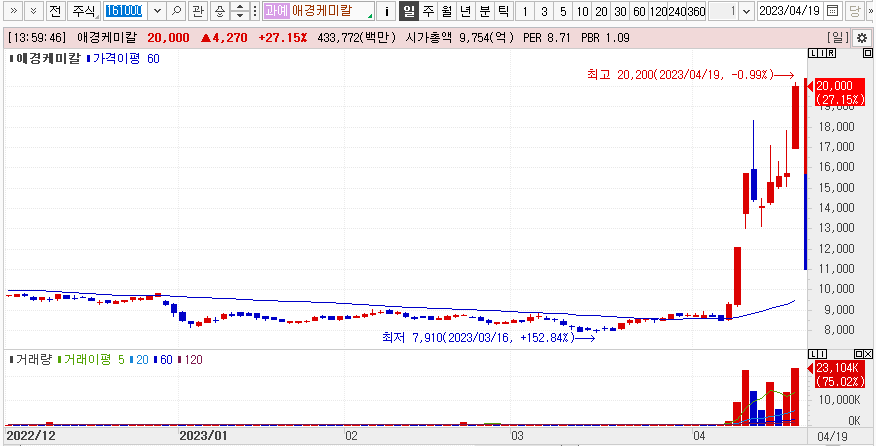The height and width of the screenshot is (446, 876).
Task: Maximize the price chart pane icon
Action: click(x=867, y=53)
